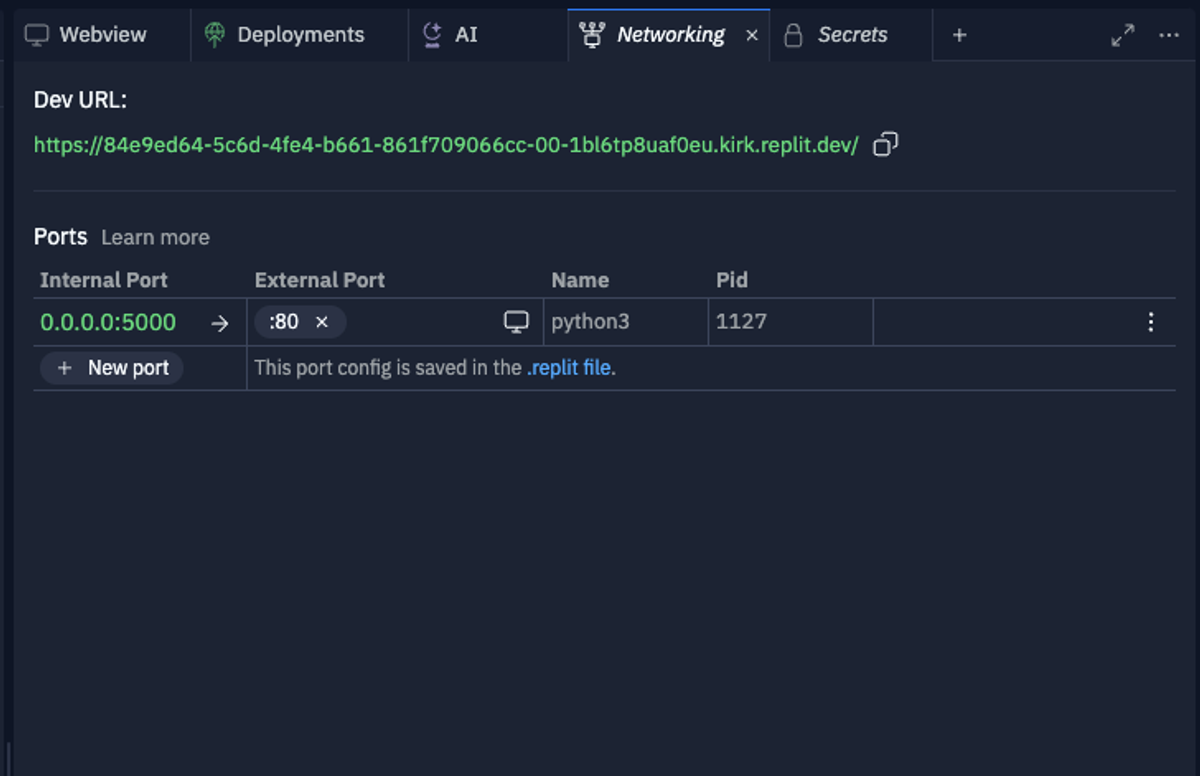Open port 80 in webview via monitor icon
This screenshot has width=1200, height=776.
click(516, 321)
